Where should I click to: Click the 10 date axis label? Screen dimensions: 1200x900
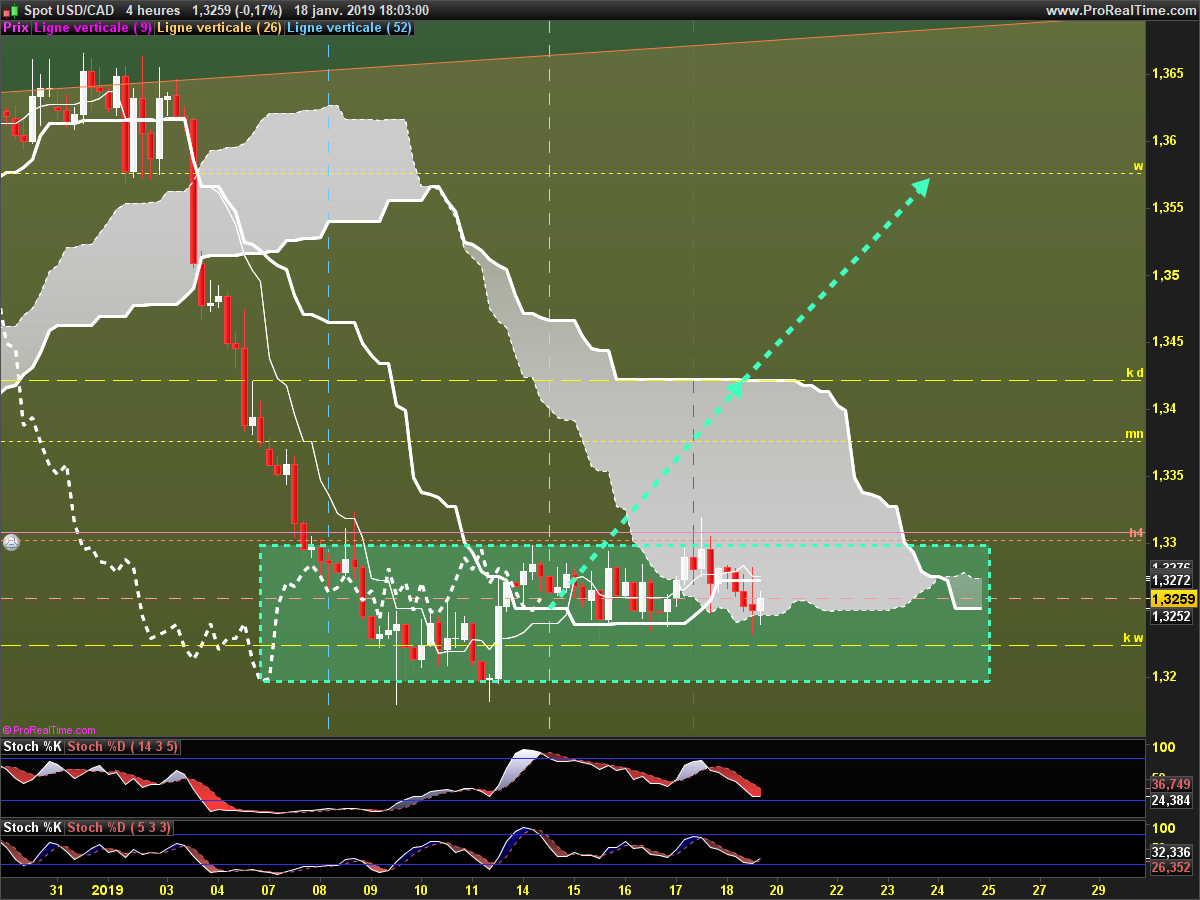coord(421,889)
